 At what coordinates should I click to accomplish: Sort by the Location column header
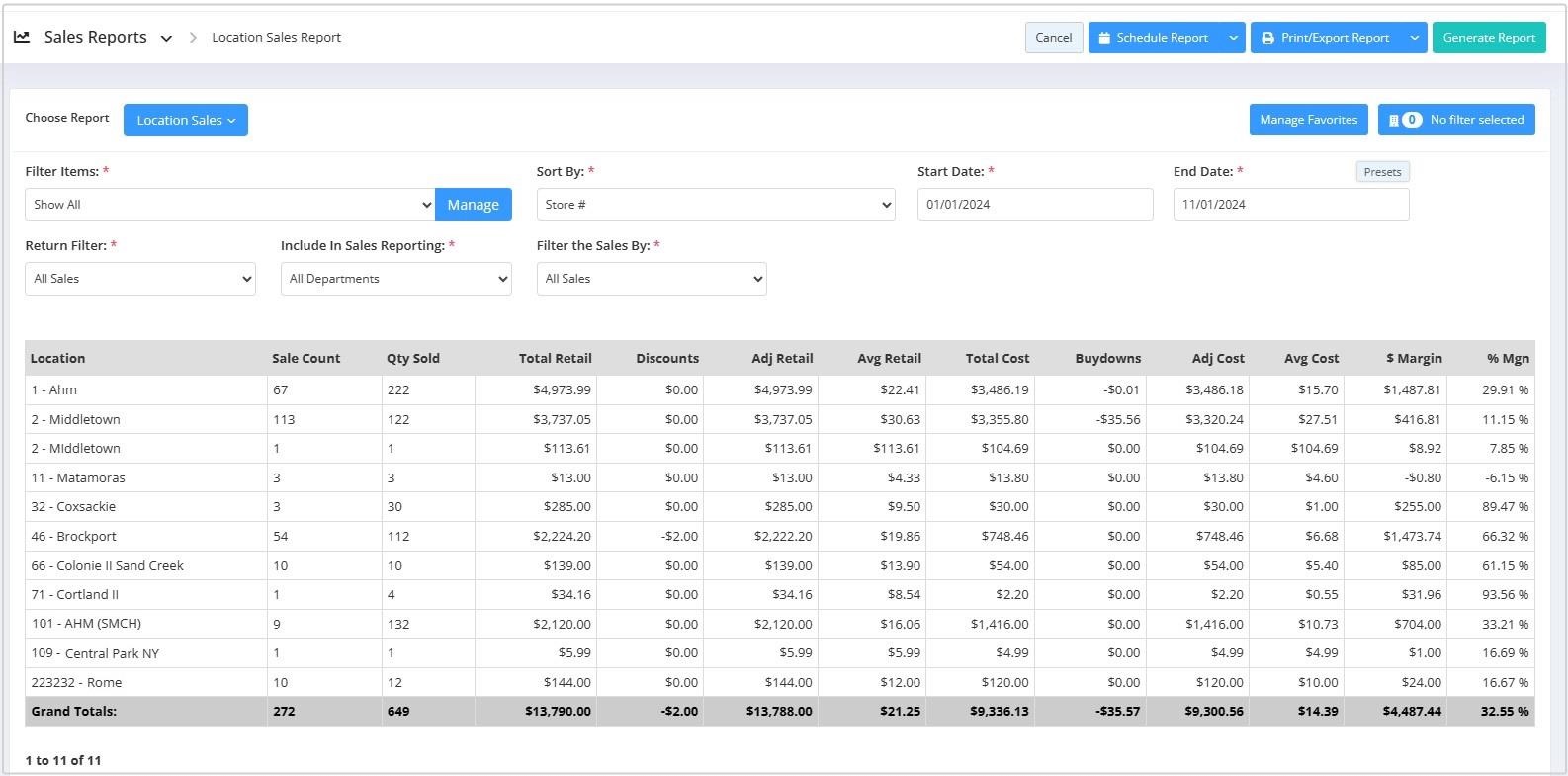coord(57,358)
